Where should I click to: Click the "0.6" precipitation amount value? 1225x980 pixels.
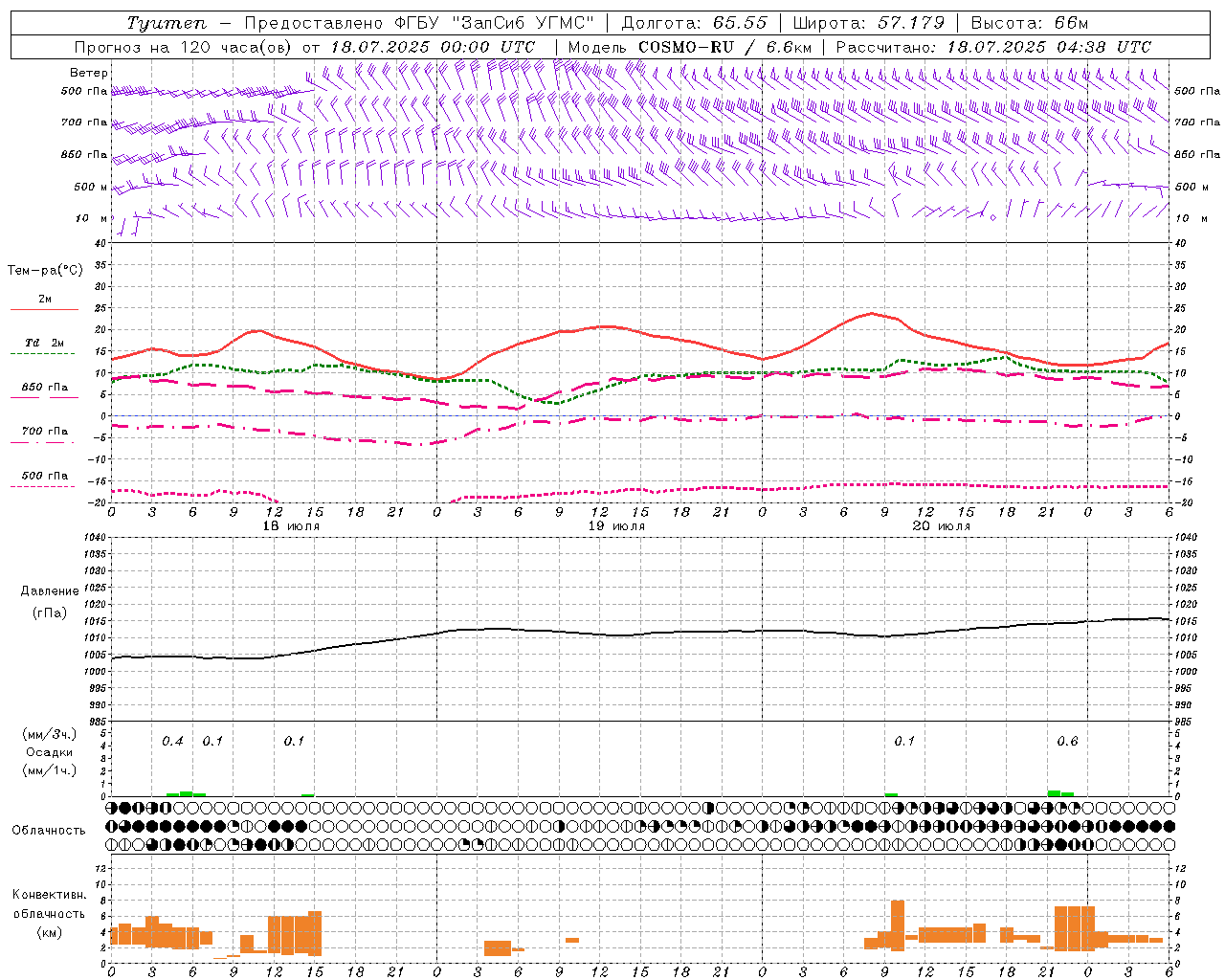1067,741
